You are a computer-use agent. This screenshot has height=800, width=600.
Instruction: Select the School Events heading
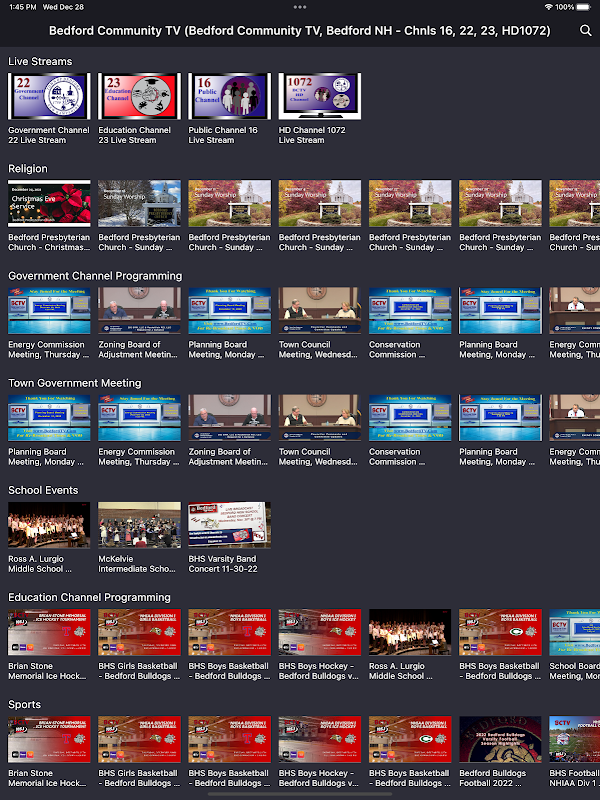point(43,490)
